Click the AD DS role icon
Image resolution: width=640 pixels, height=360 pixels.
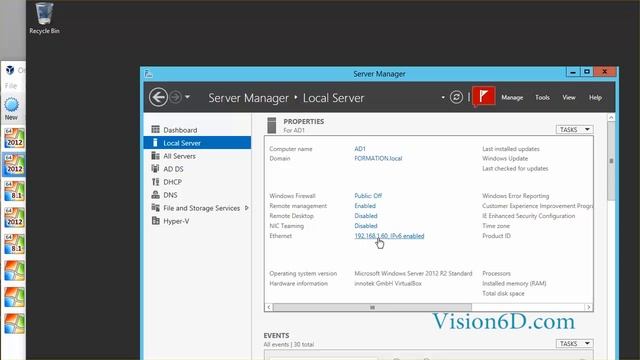pos(156,169)
